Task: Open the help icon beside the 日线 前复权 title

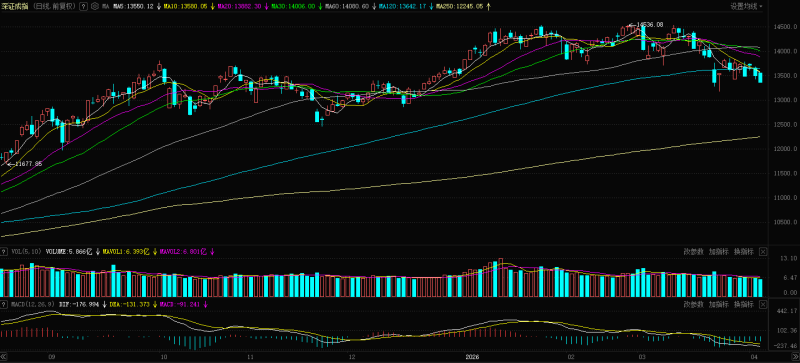Action: [x=84, y=7]
